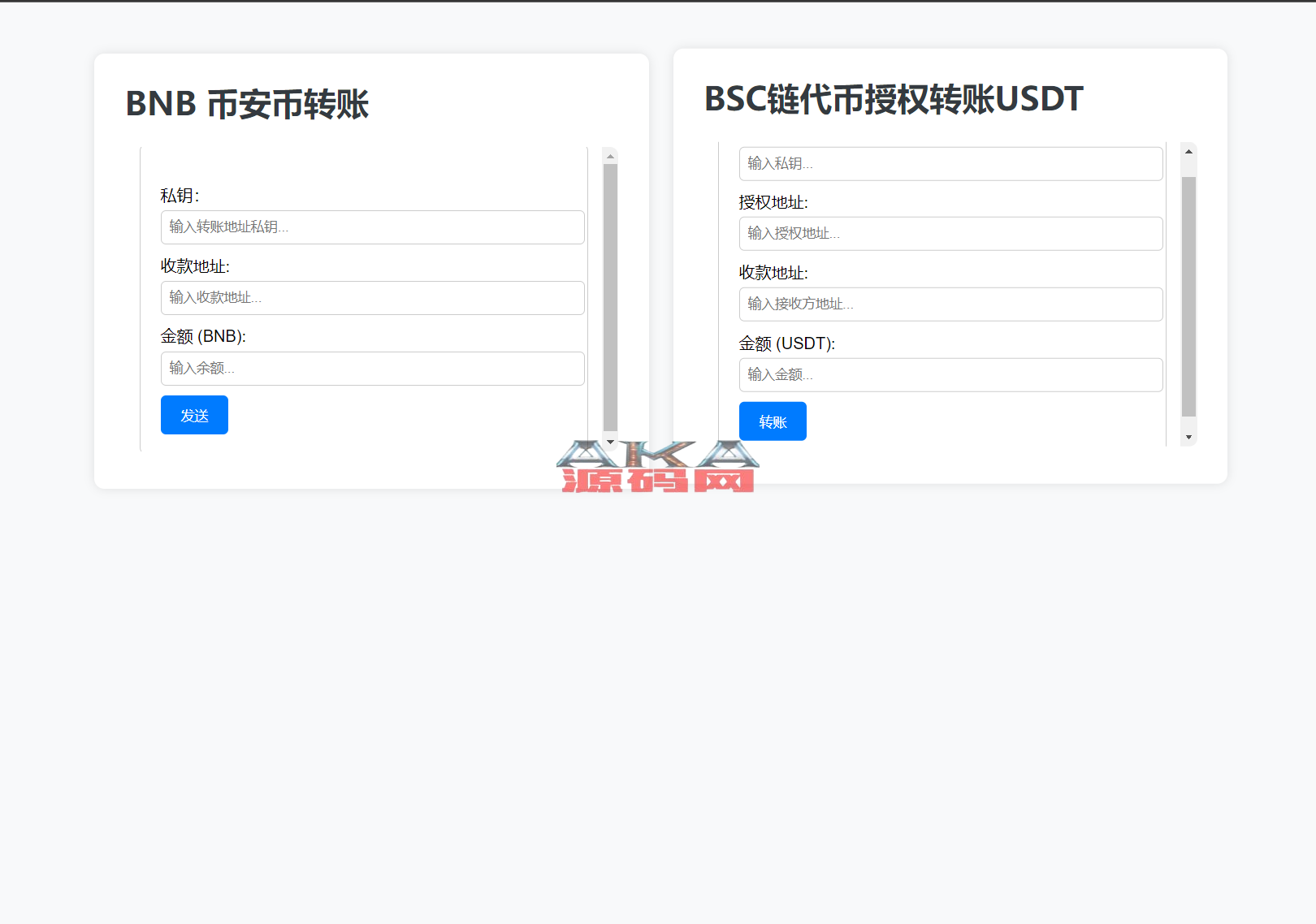The height and width of the screenshot is (924, 1316).
Task: Focus the 输入授权地址 input field
Action: [950, 234]
